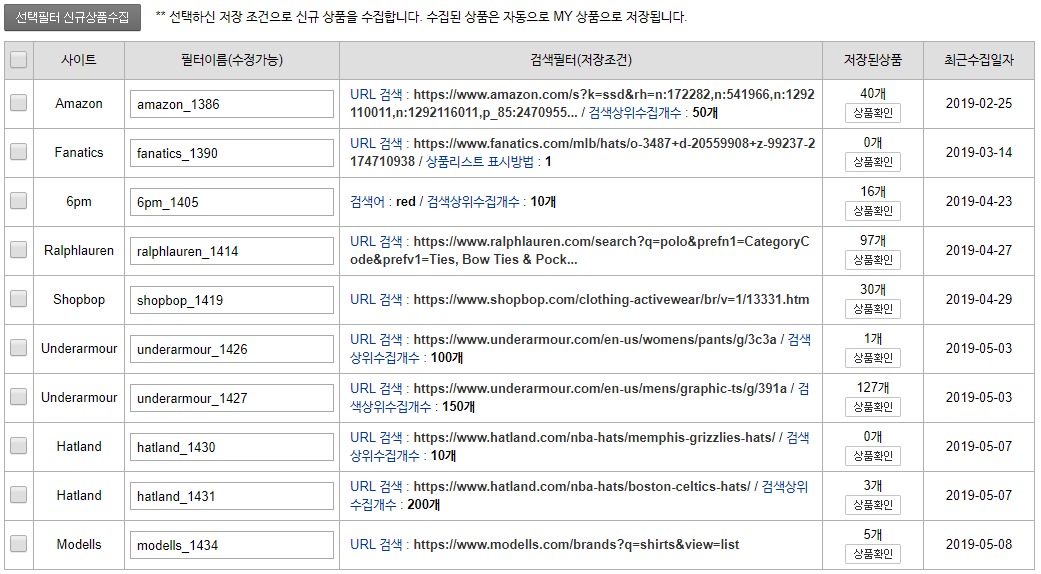Edit the modells_1434 filter name field
Screen dimensions: 1041x574
tap(232, 545)
